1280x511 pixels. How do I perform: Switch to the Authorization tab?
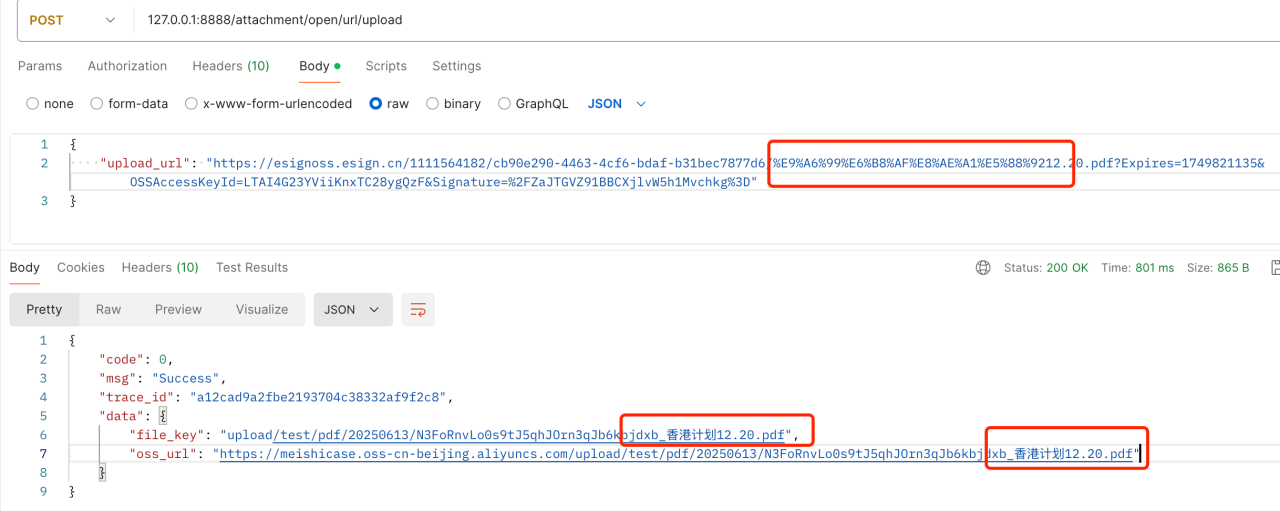(x=127, y=66)
